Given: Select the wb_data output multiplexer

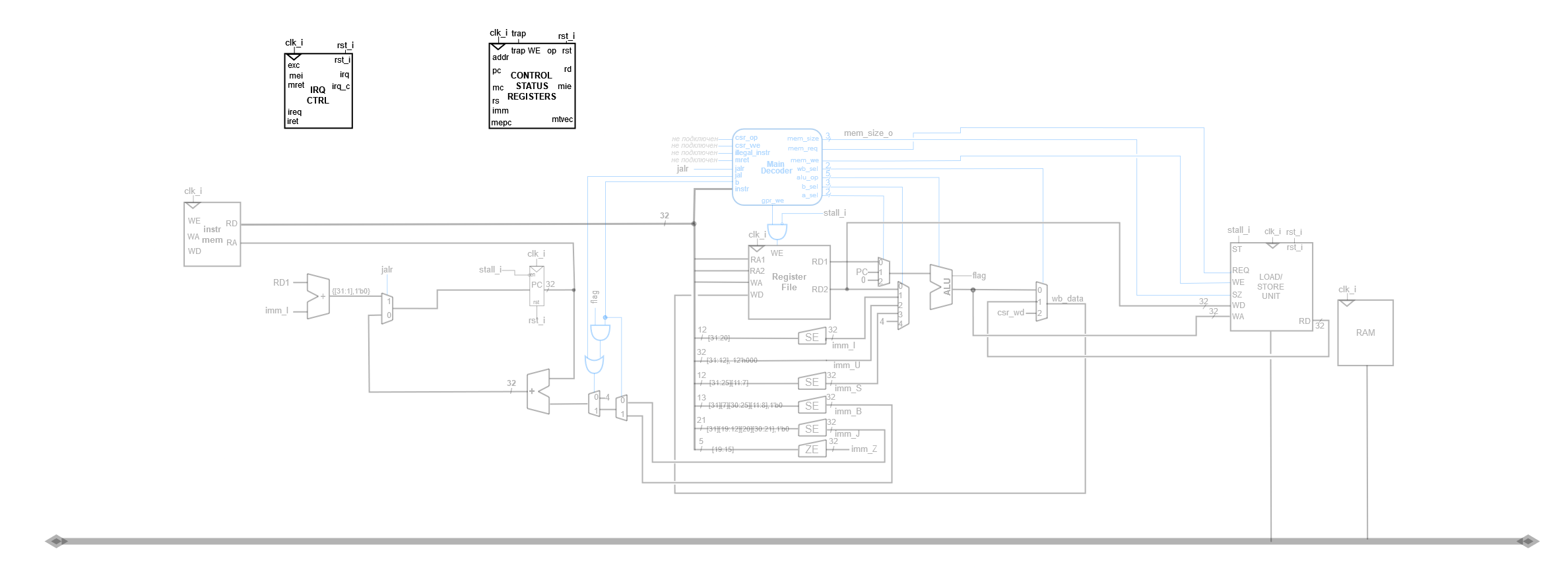Looking at the screenshot, I should pyautogui.click(x=1041, y=301).
